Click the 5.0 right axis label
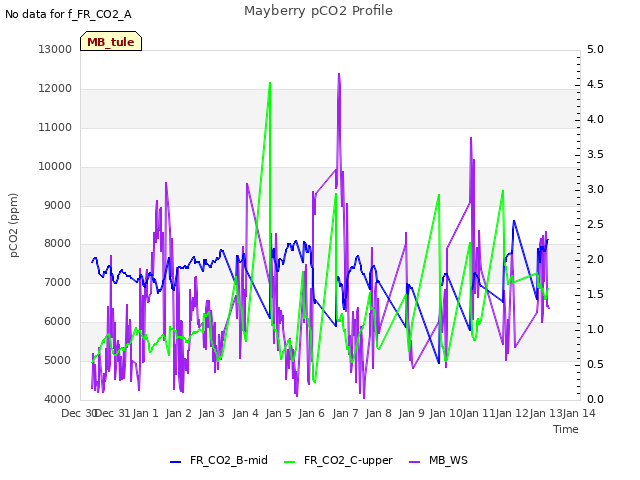640x480 pixels. click(595, 49)
